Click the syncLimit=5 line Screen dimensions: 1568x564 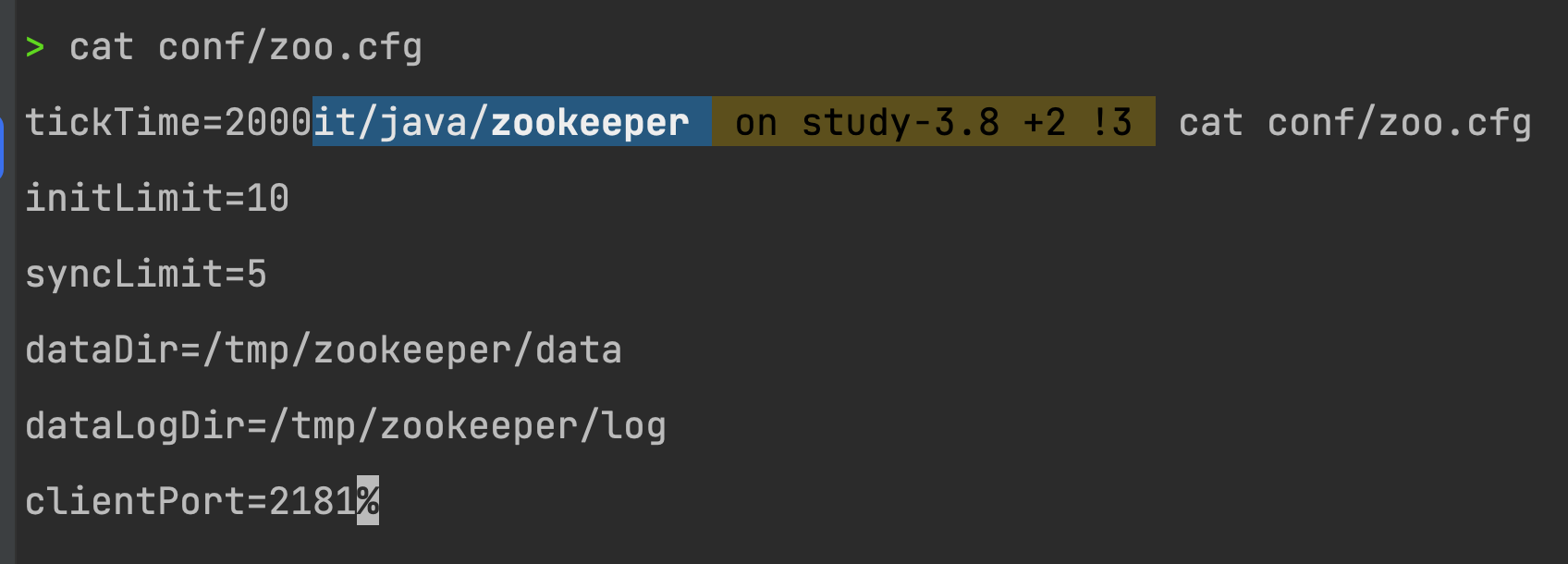(146, 274)
